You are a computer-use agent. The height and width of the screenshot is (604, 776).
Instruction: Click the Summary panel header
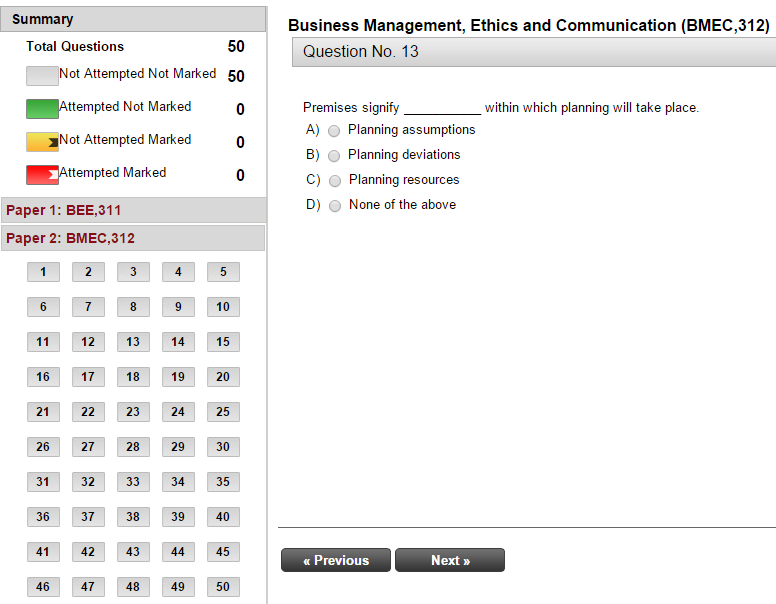133,19
